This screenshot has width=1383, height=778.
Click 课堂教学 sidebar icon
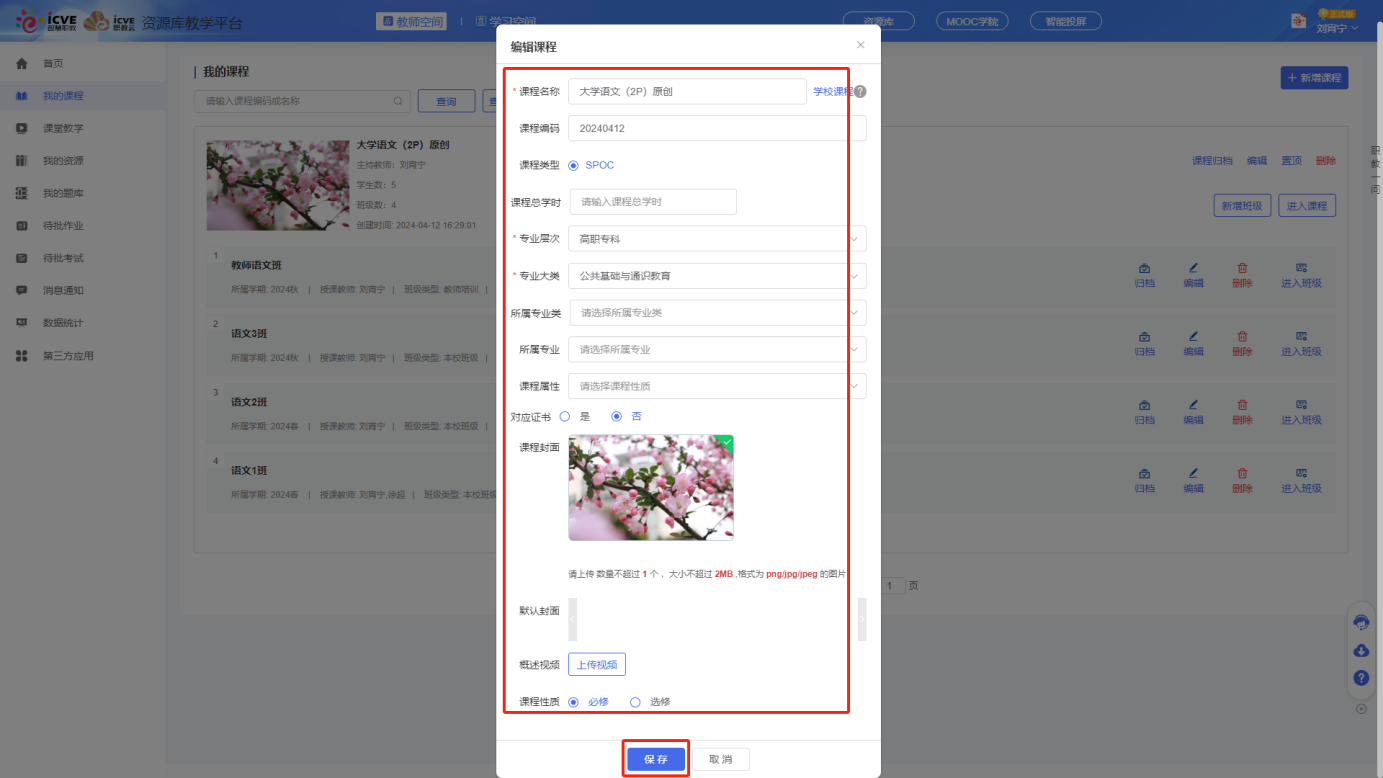22,129
